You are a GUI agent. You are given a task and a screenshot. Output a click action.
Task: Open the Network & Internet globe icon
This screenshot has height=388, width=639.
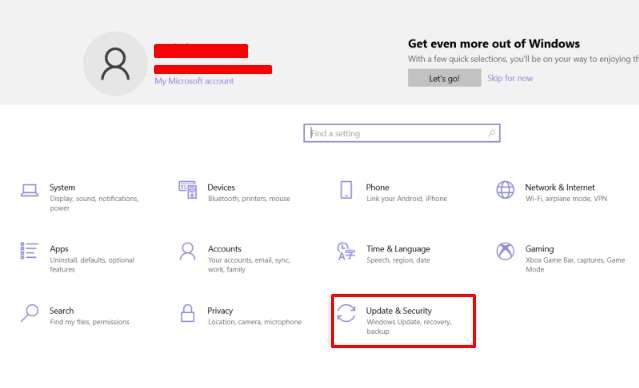point(505,190)
